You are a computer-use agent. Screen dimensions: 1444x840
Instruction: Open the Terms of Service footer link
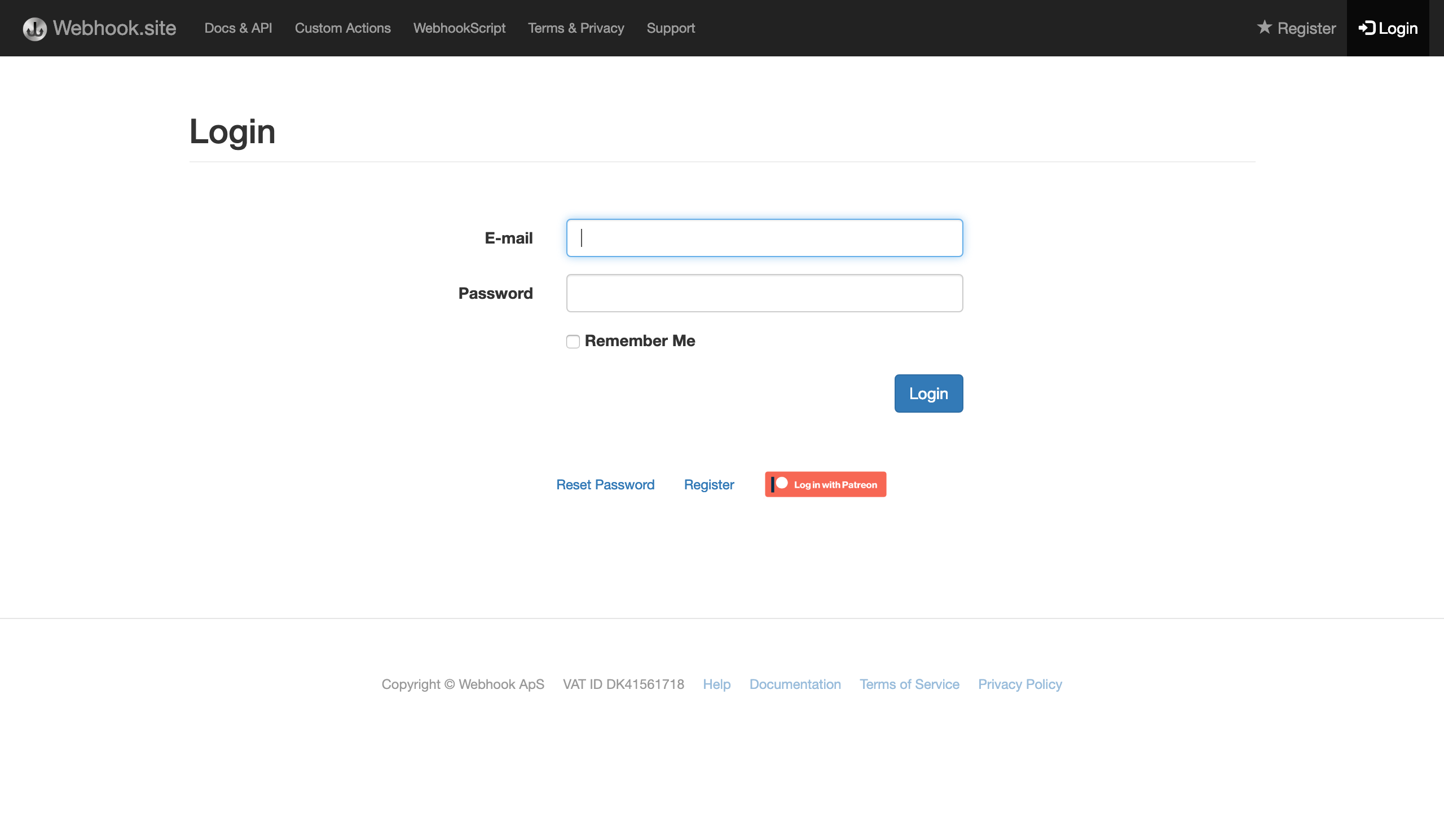pyautogui.click(x=909, y=684)
